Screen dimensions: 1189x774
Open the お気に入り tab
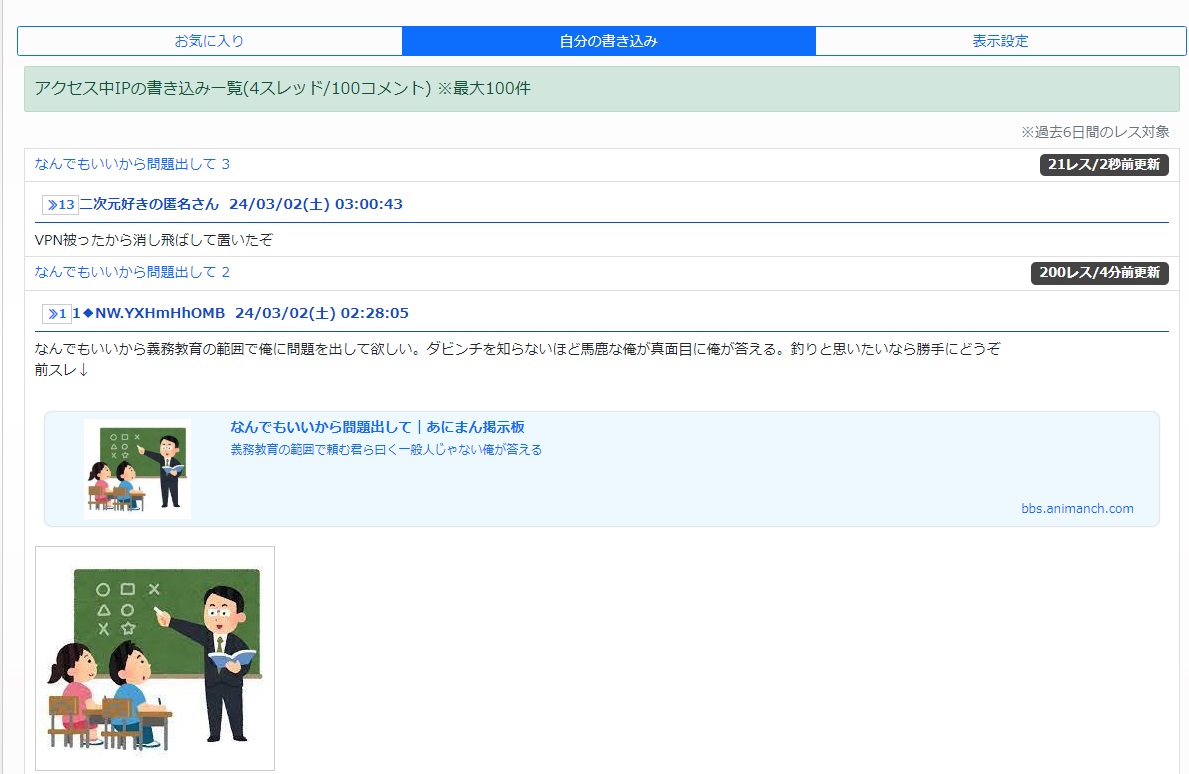209,41
